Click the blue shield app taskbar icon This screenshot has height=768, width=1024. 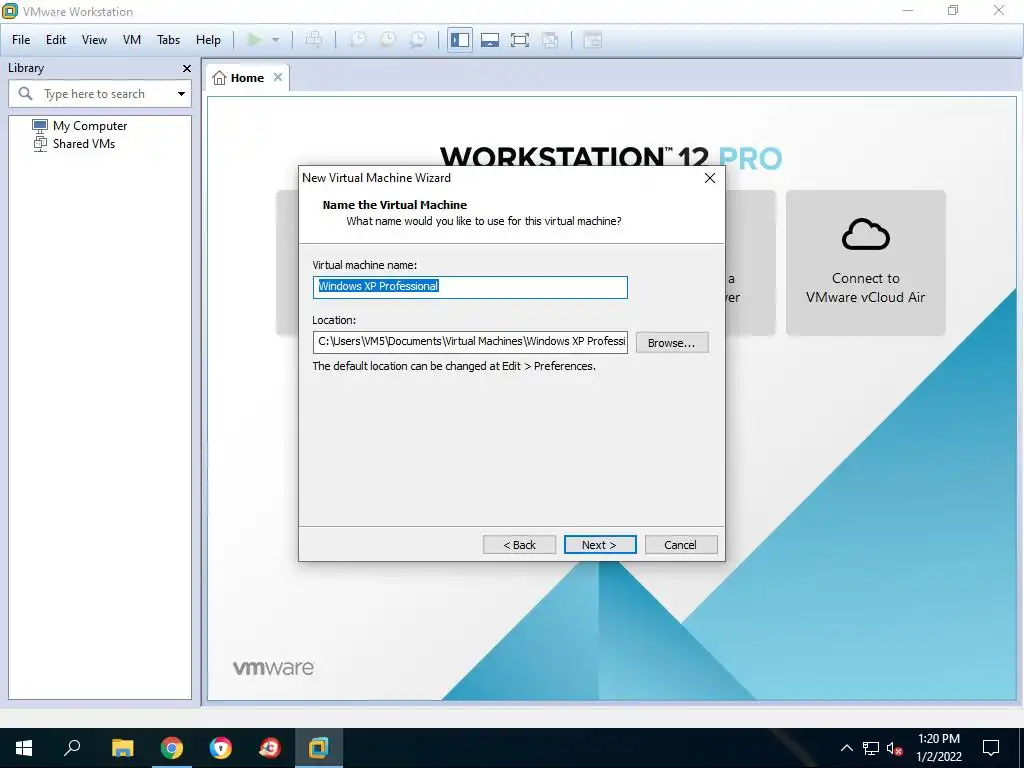pos(221,748)
